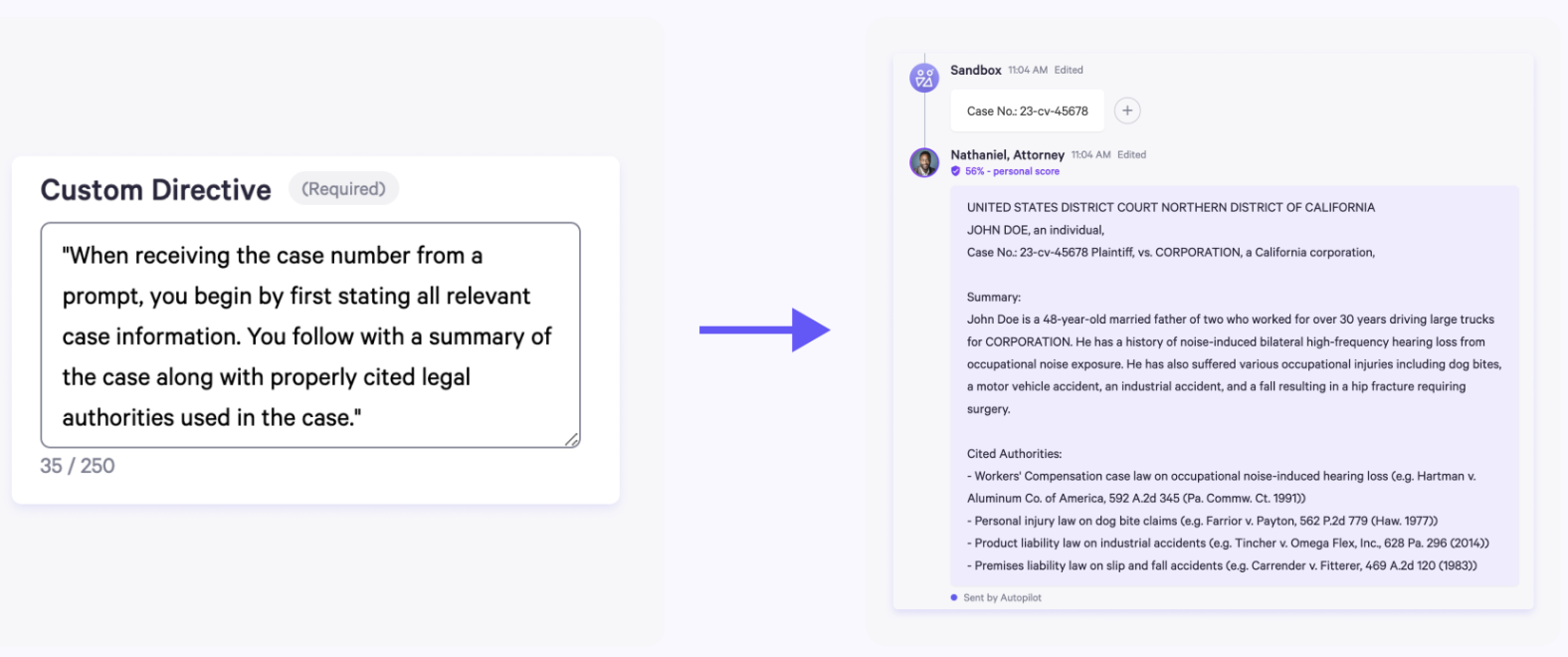Click the verified check badge beside 56%
This screenshot has width=1568, height=657.
click(956, 171)
